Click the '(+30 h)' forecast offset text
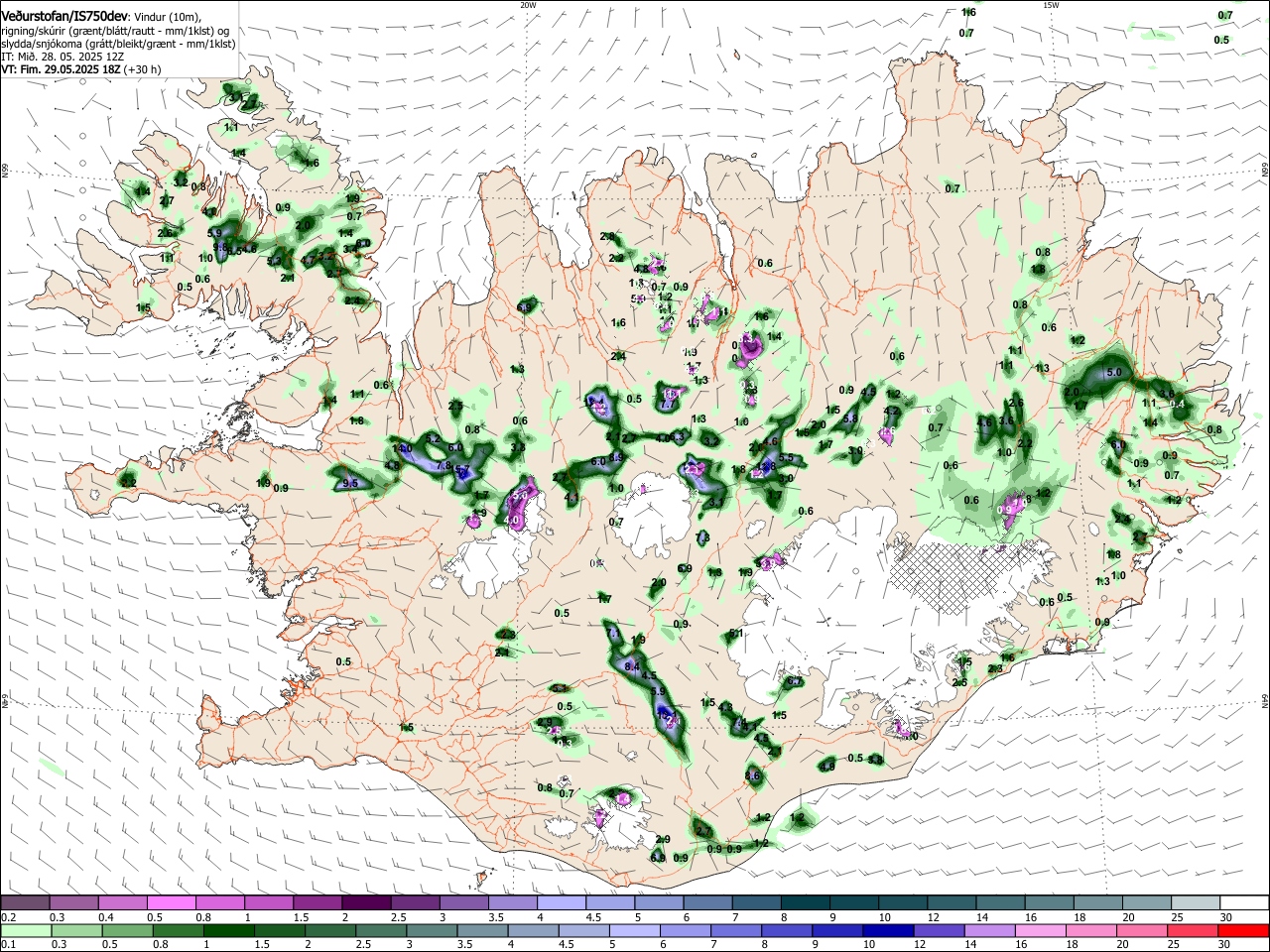 (x=143, y=69)
